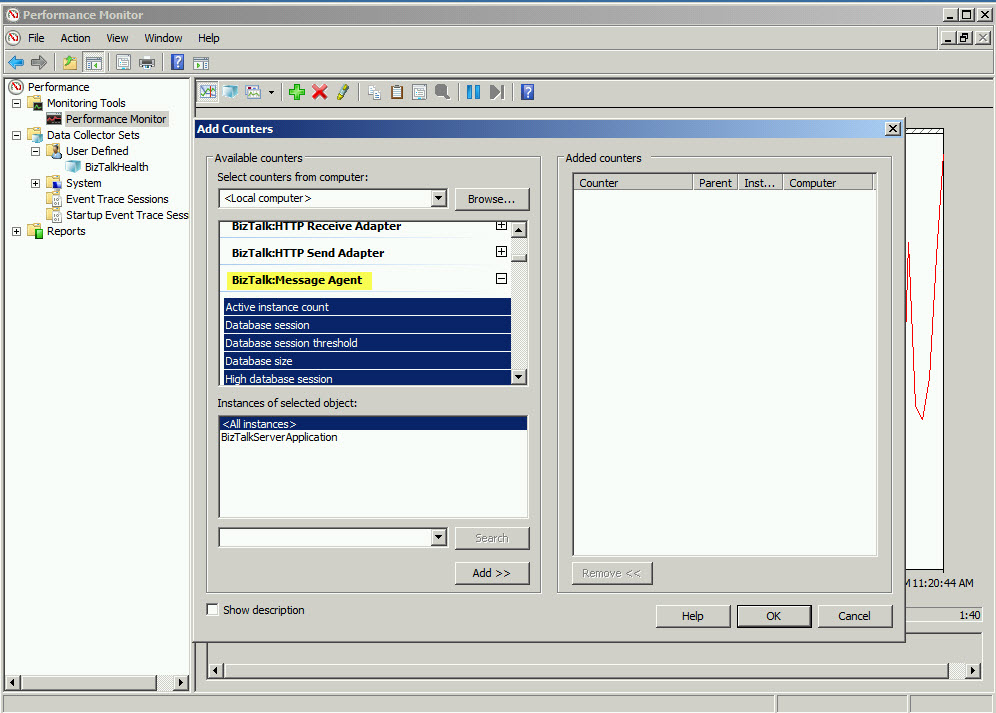The width and height of the screenshot is (996, 713).
Task: Select Performance Monitor in the tree
Action: tap(116, 119)
